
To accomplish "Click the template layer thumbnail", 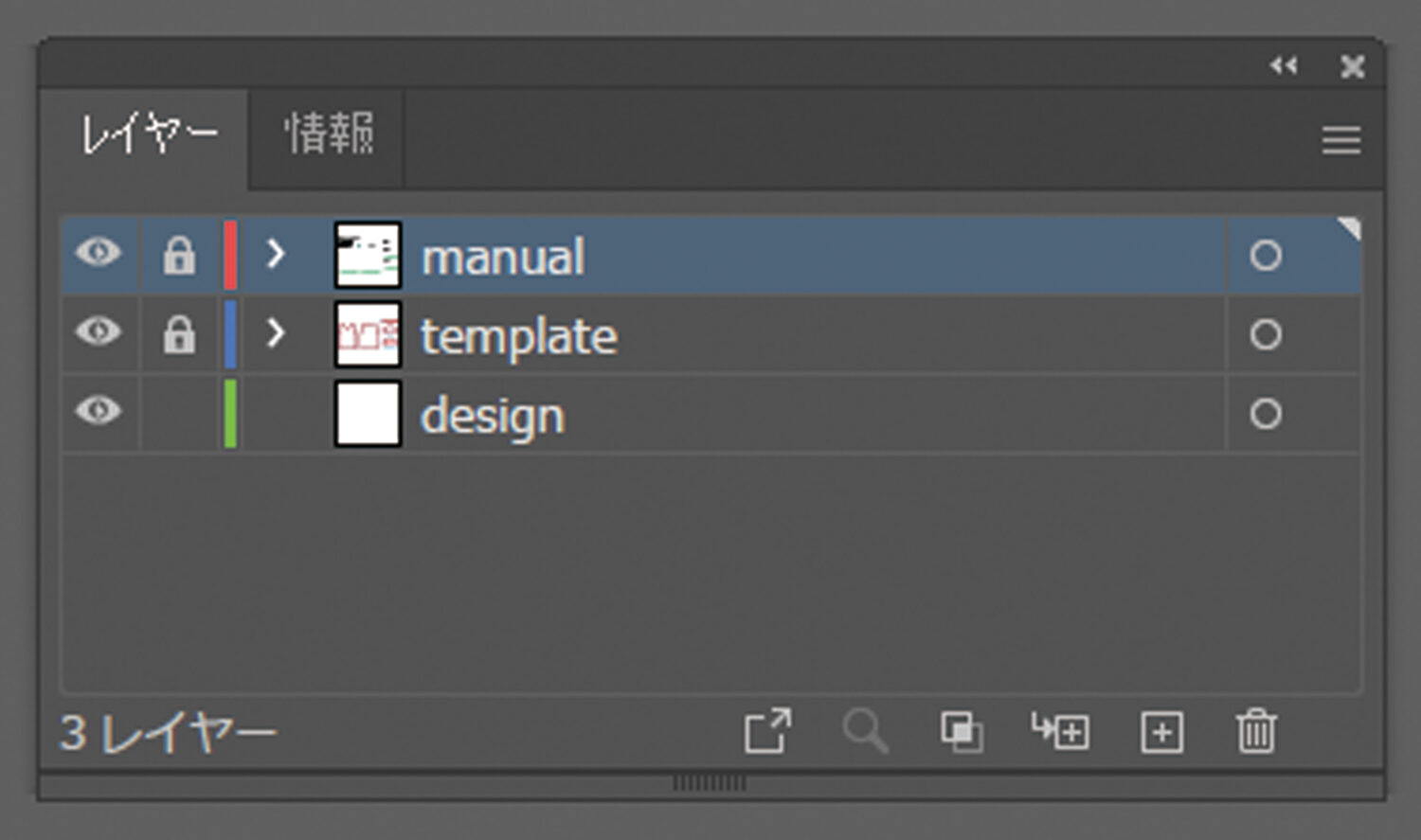I will (368, 334).
